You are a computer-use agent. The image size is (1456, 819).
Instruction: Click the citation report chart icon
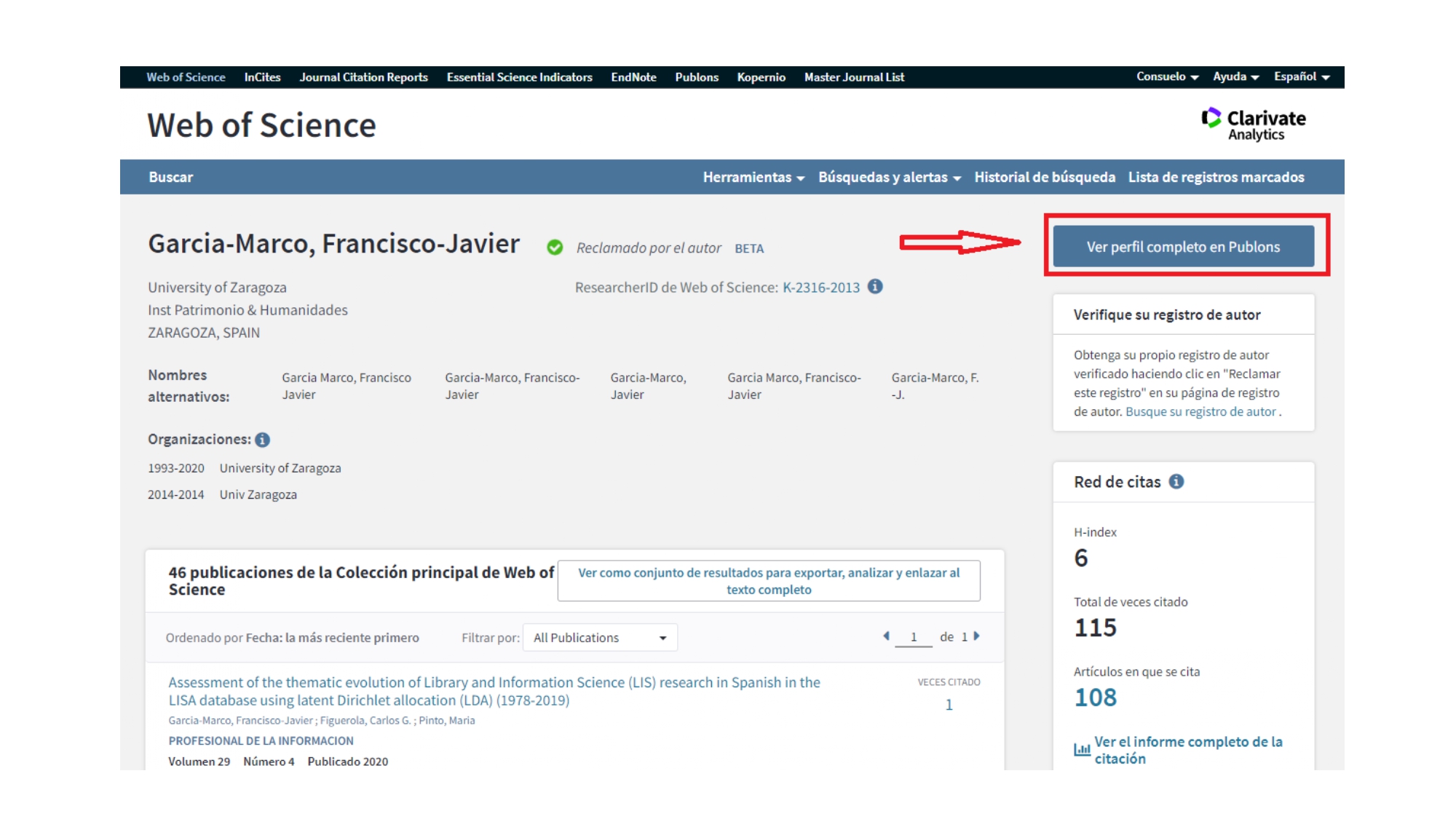1082,749
